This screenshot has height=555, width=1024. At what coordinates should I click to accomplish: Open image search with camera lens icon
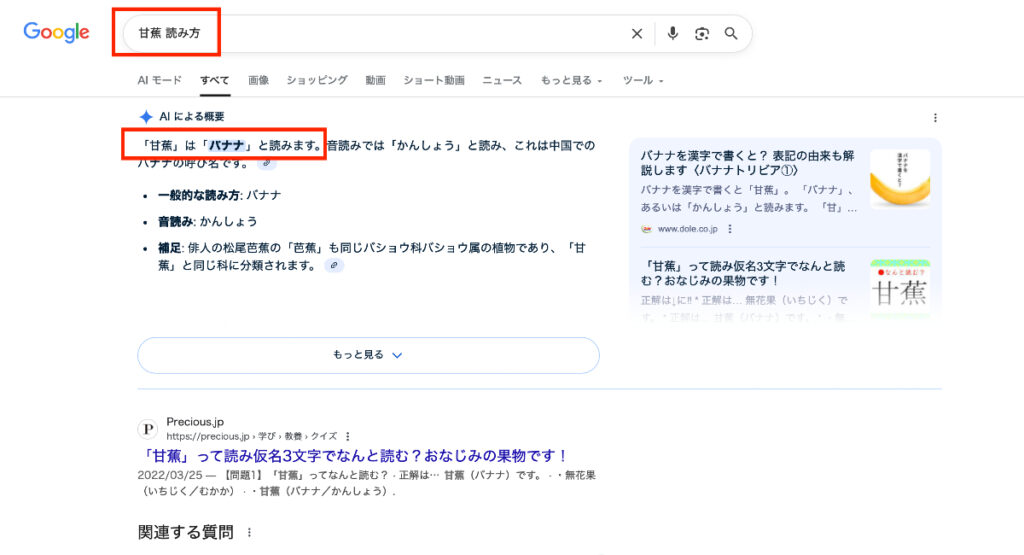(702, 33)
